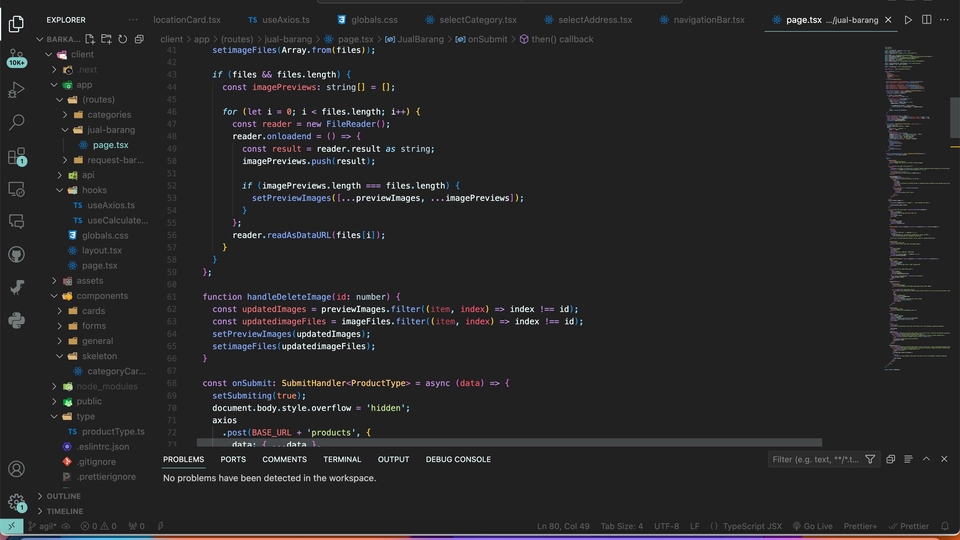Switch to navigationBar.tsx tab
The height and width of the screenshot is (540, 960).
coord(702,20)
